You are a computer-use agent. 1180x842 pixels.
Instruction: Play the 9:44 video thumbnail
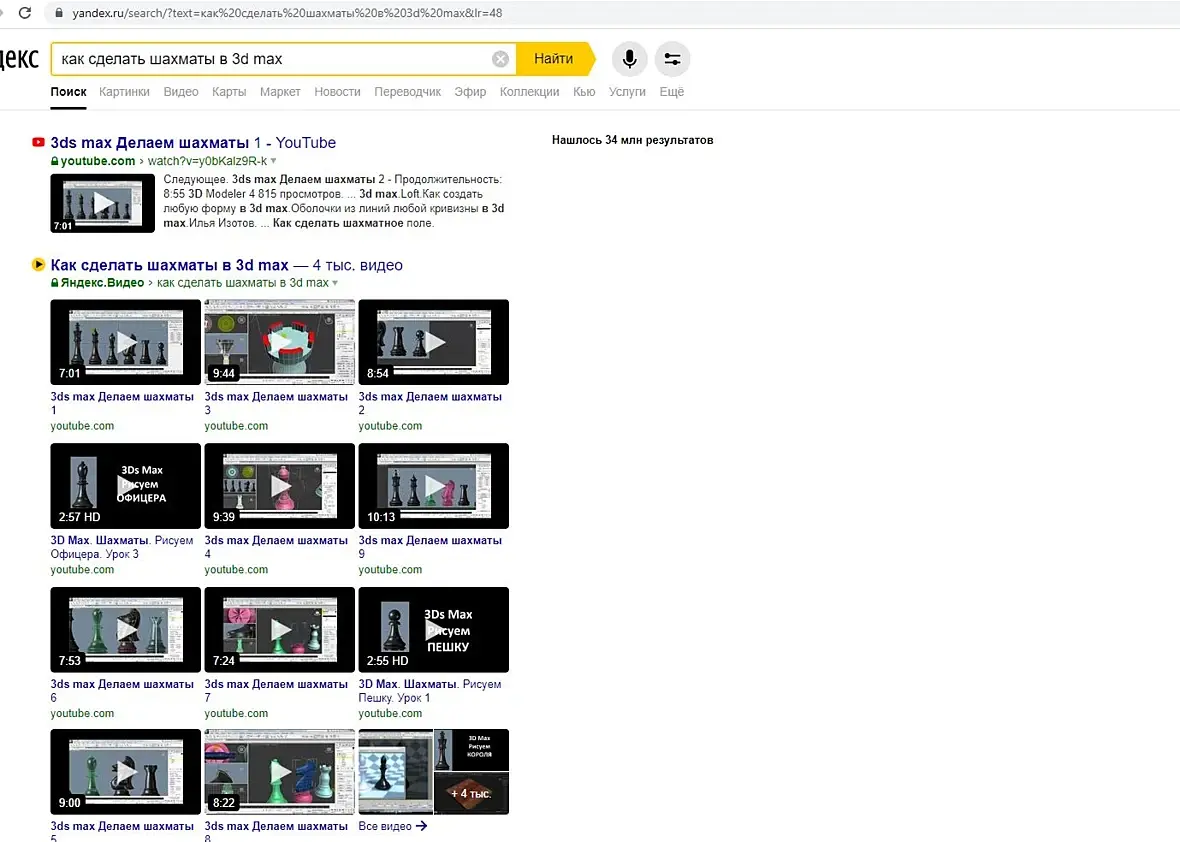(279, 342)
